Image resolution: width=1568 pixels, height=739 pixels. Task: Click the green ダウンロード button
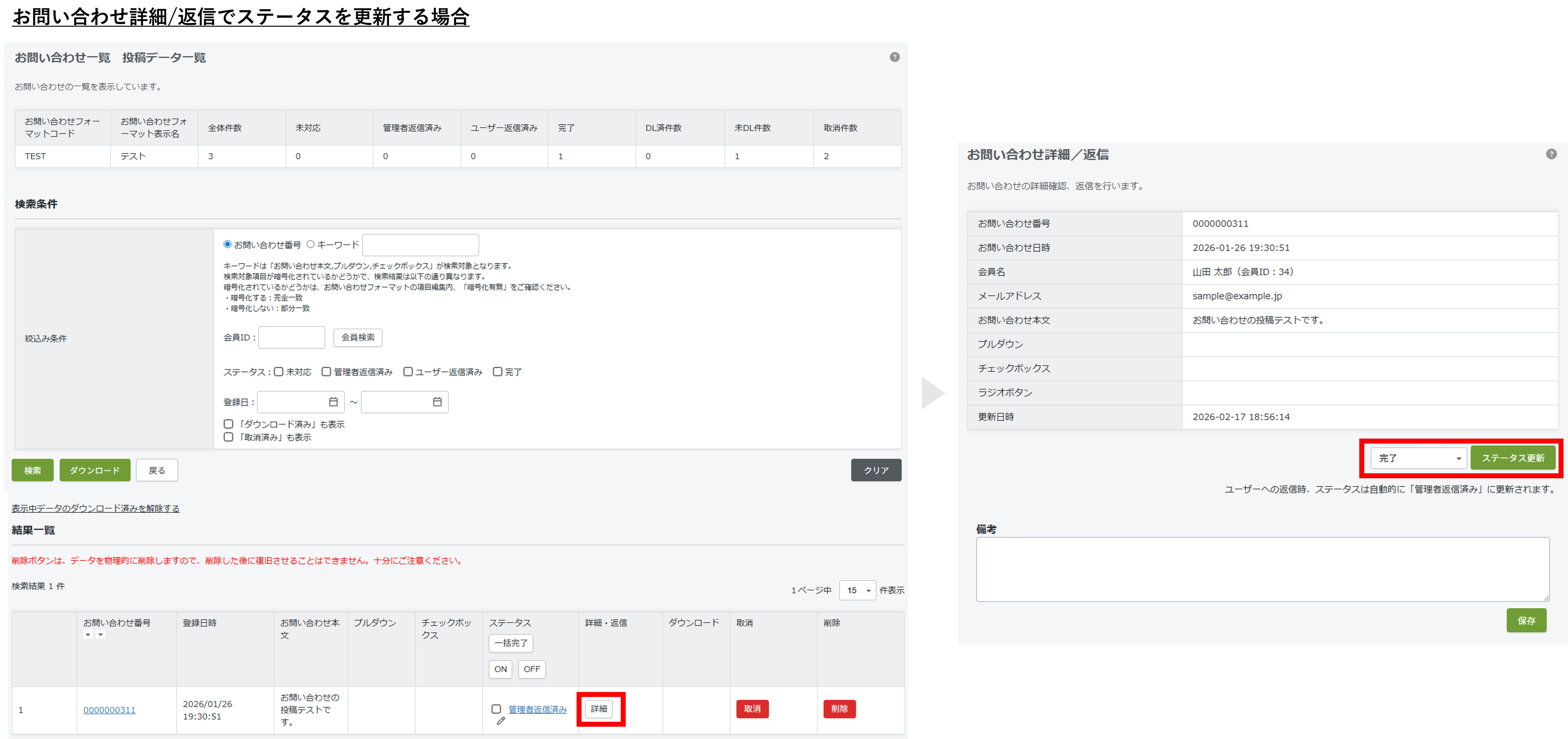(x=95, y=470)
